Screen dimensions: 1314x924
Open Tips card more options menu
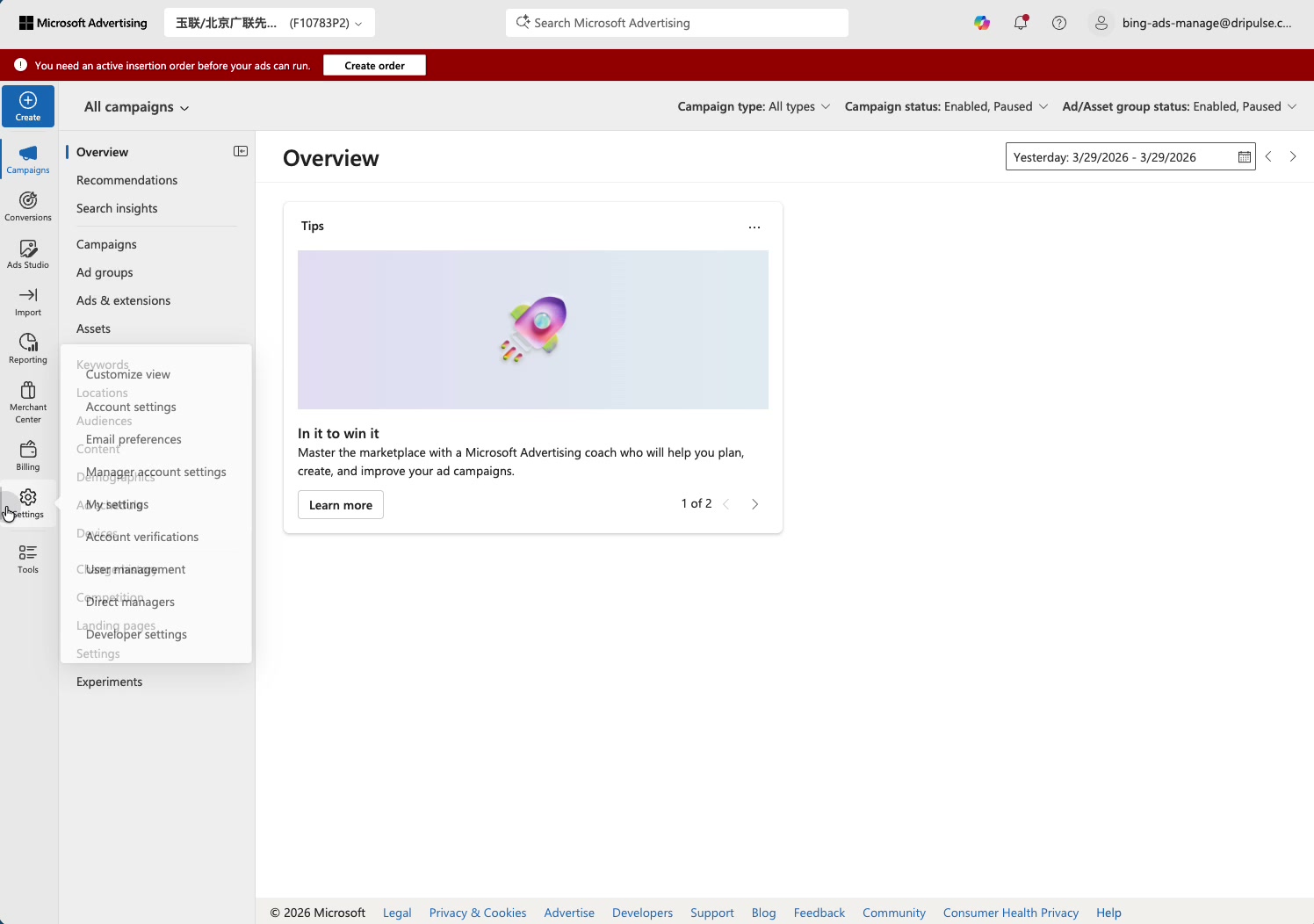tap(754, 227)
